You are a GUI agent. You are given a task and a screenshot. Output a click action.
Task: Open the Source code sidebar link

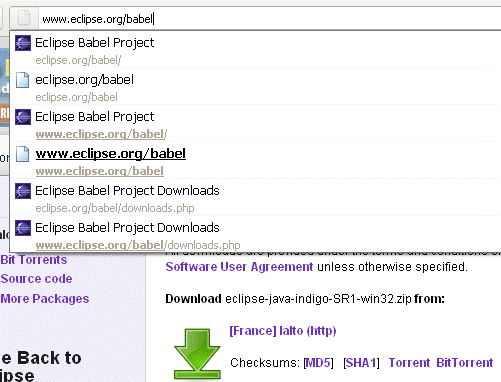click(x=36, y=279)
